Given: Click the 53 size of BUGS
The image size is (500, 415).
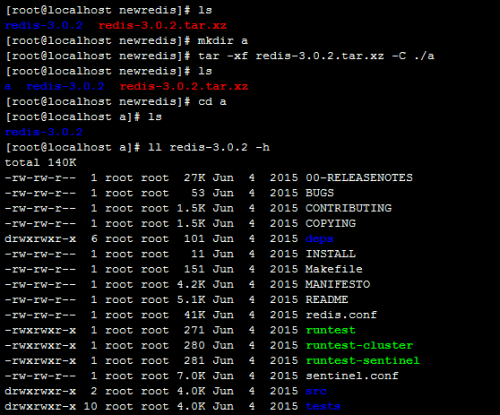Looking at the screenshot, I should (198, 193).
